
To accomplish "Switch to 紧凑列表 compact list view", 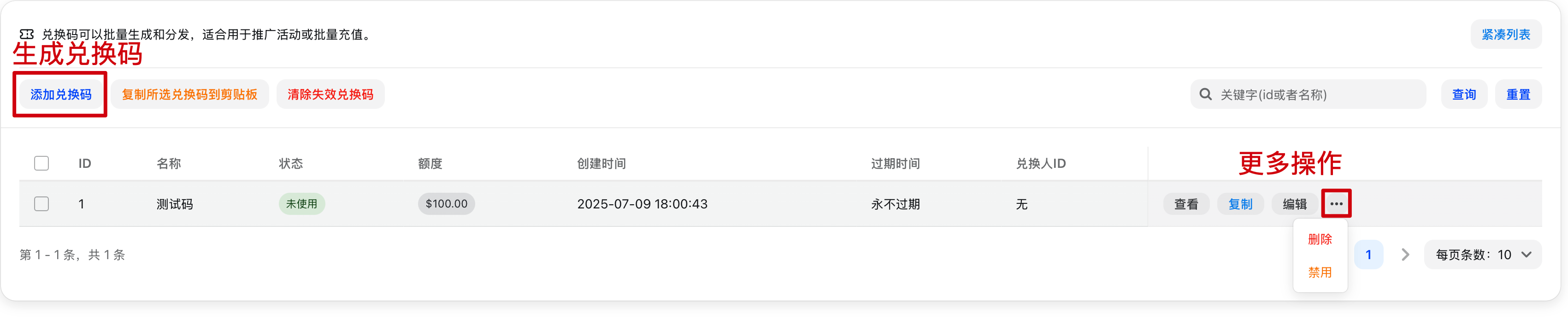I will [x=1506, y=34].
